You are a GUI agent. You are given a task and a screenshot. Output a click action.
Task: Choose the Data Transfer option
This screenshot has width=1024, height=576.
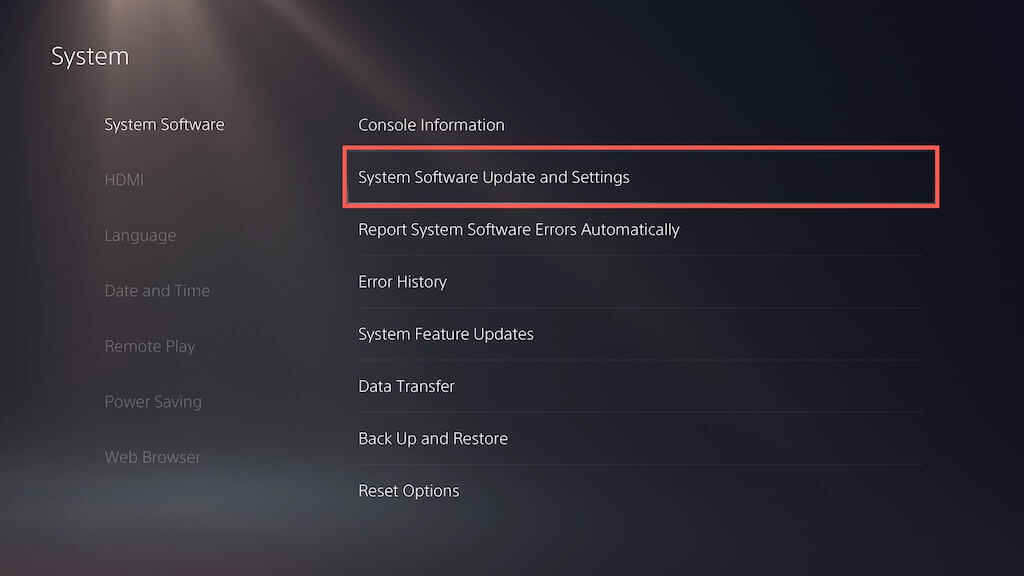pos(406,386)
